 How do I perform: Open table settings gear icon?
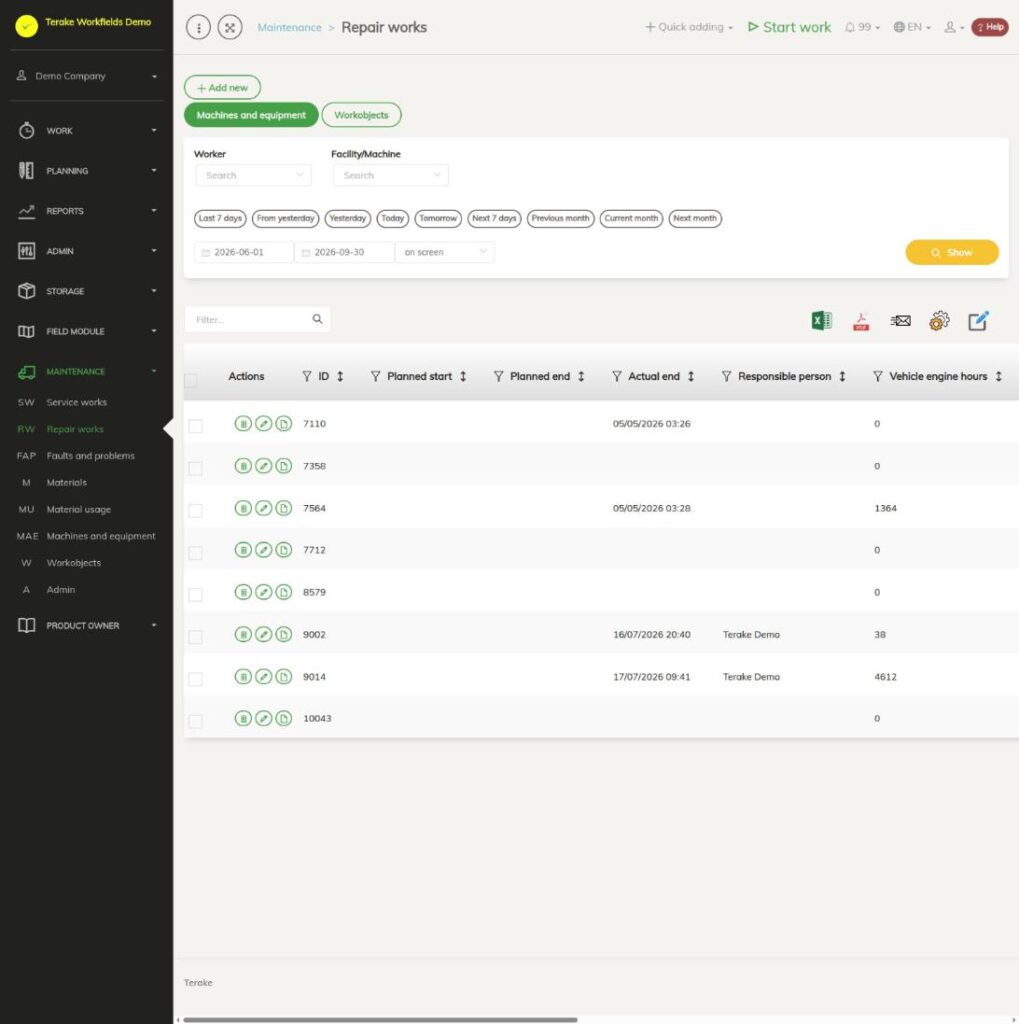click(x=939, y=321)
